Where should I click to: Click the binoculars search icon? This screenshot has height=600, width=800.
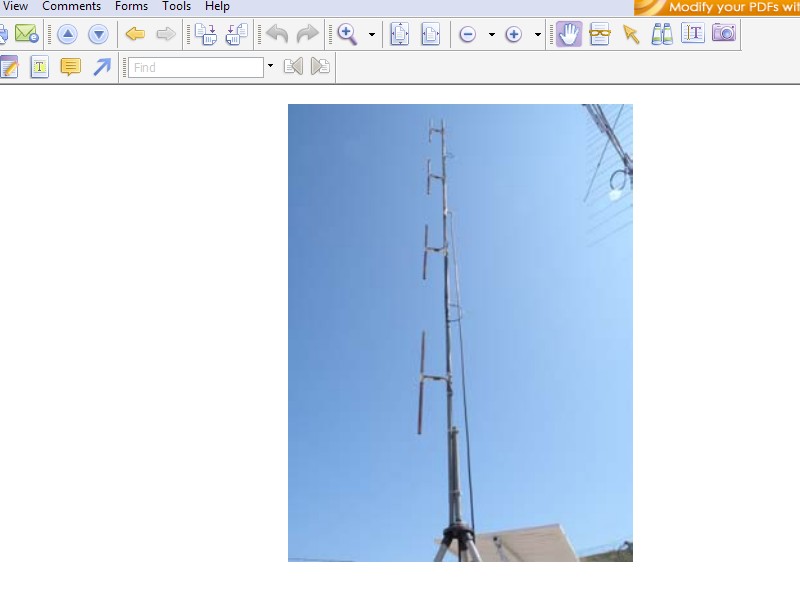click(x=662, y=34)
